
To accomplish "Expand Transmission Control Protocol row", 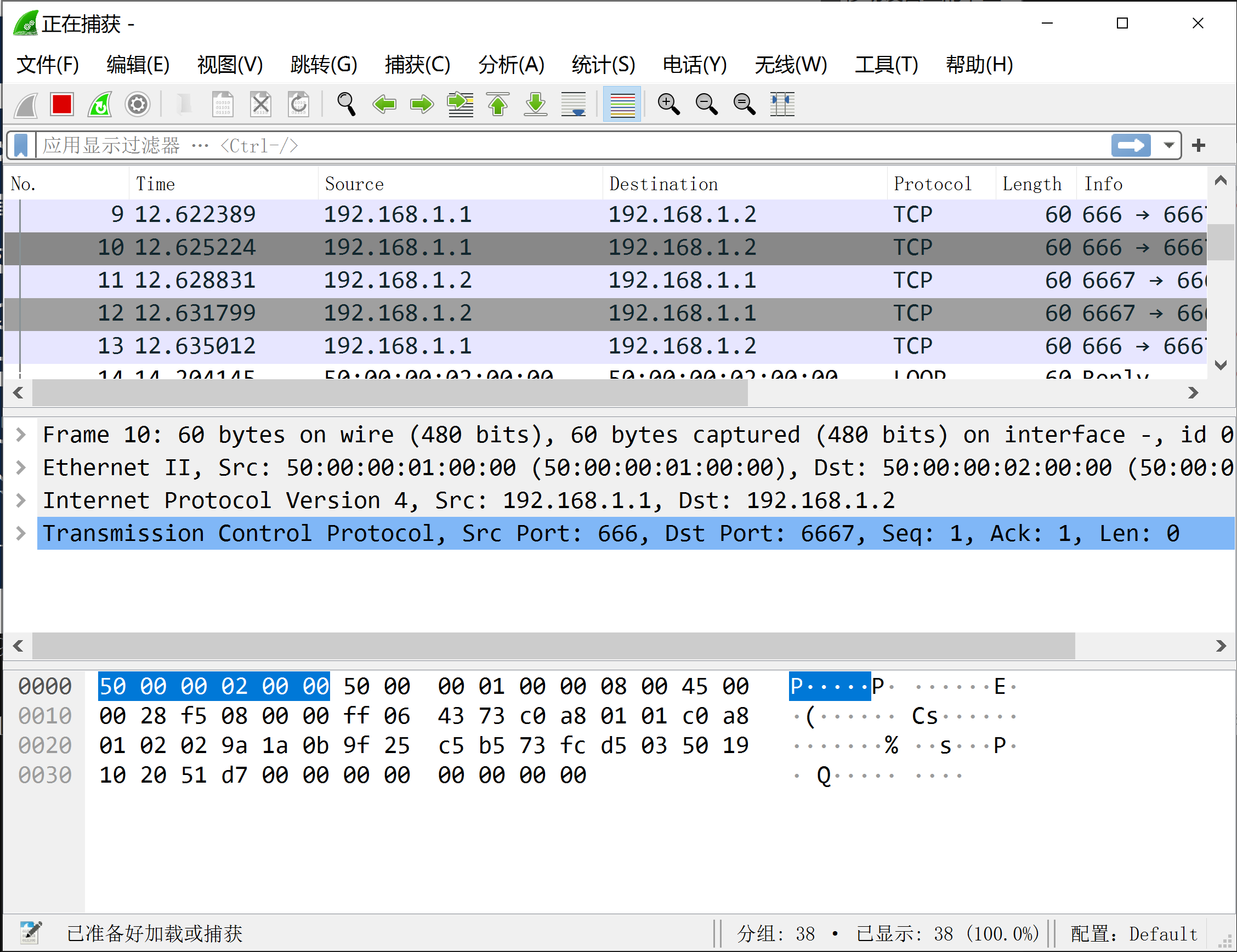I will 21,533.
